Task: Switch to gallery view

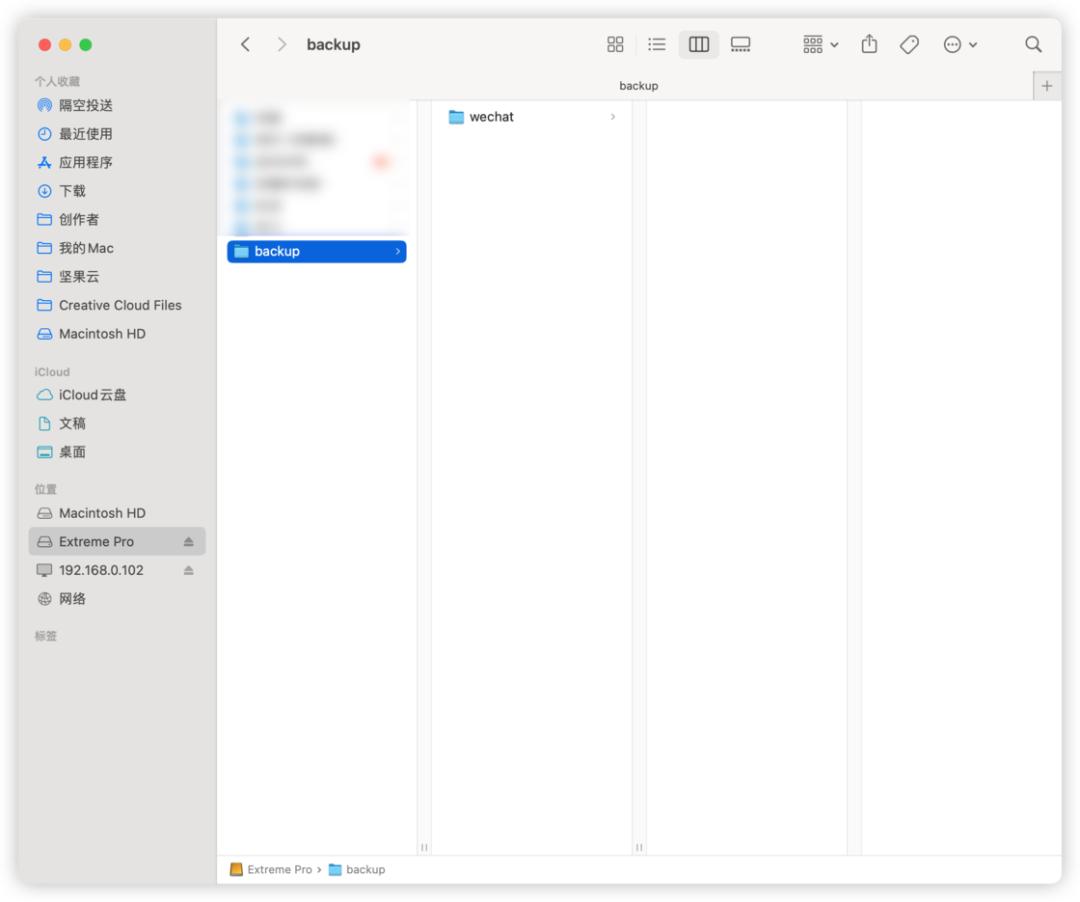Action: (x=740, y=45)
